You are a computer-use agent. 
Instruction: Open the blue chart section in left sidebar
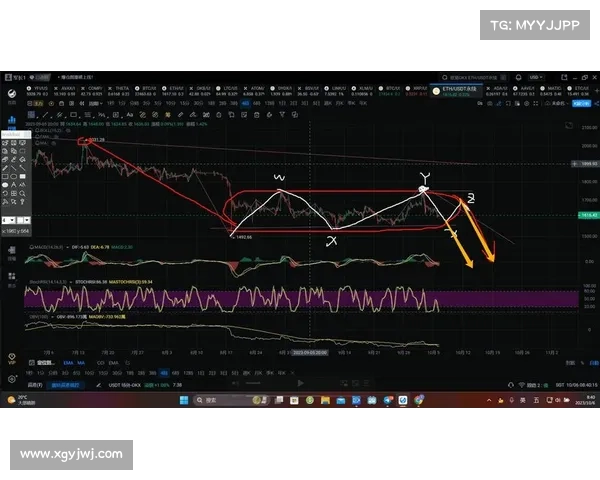click(x=12, y=122)
